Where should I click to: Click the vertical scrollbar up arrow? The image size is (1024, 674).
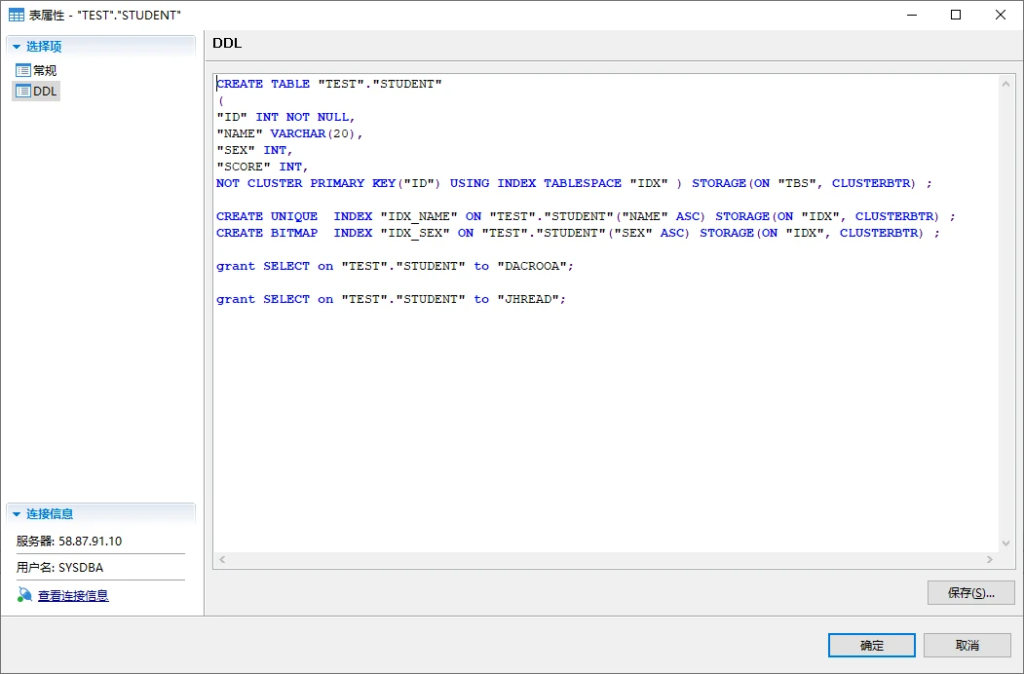1006,85
